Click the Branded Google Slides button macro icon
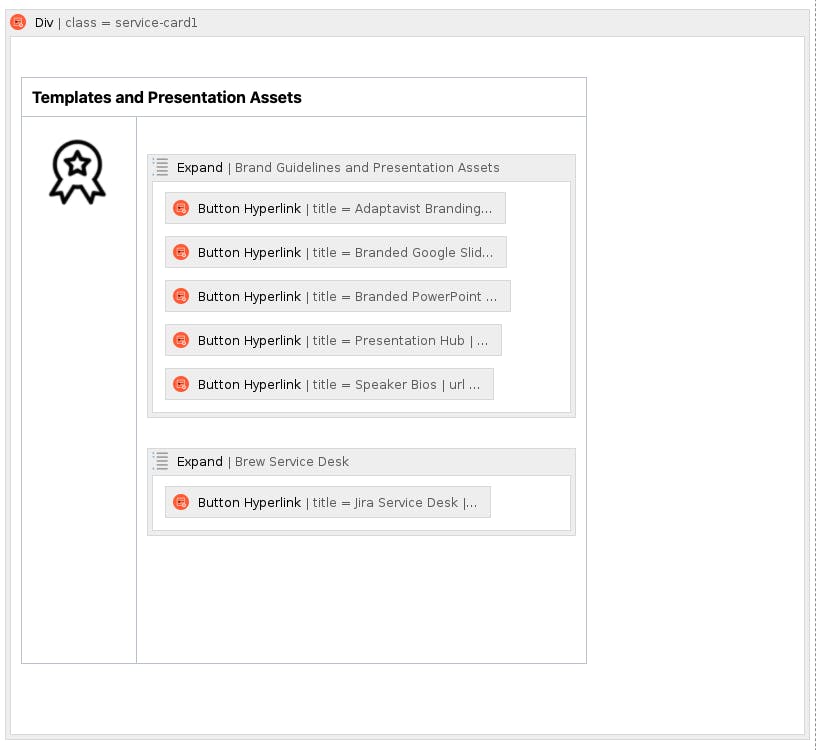This screenshot has height=750, width=816. 181,252
